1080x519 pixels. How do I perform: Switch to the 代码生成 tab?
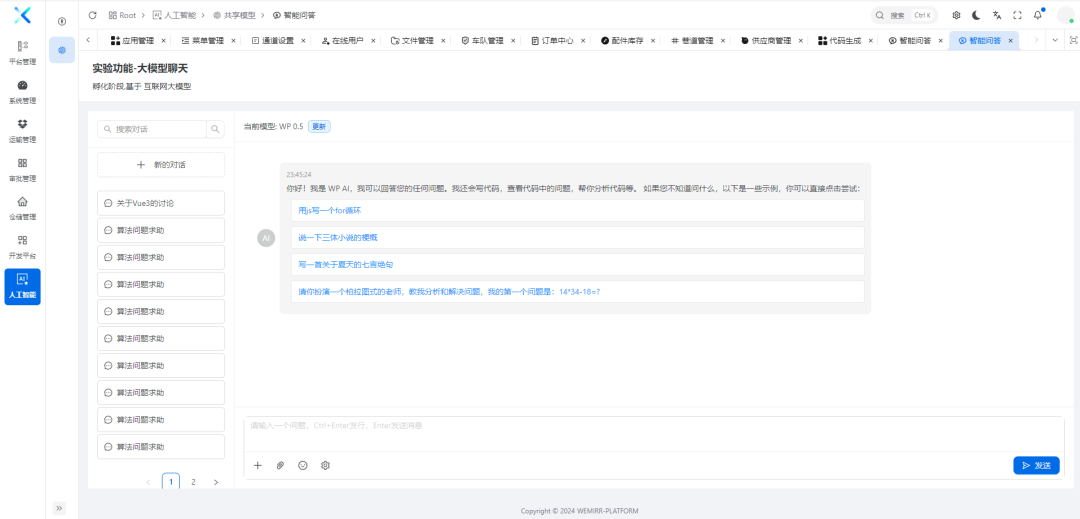pyautogui.click(x=845, y=41)
